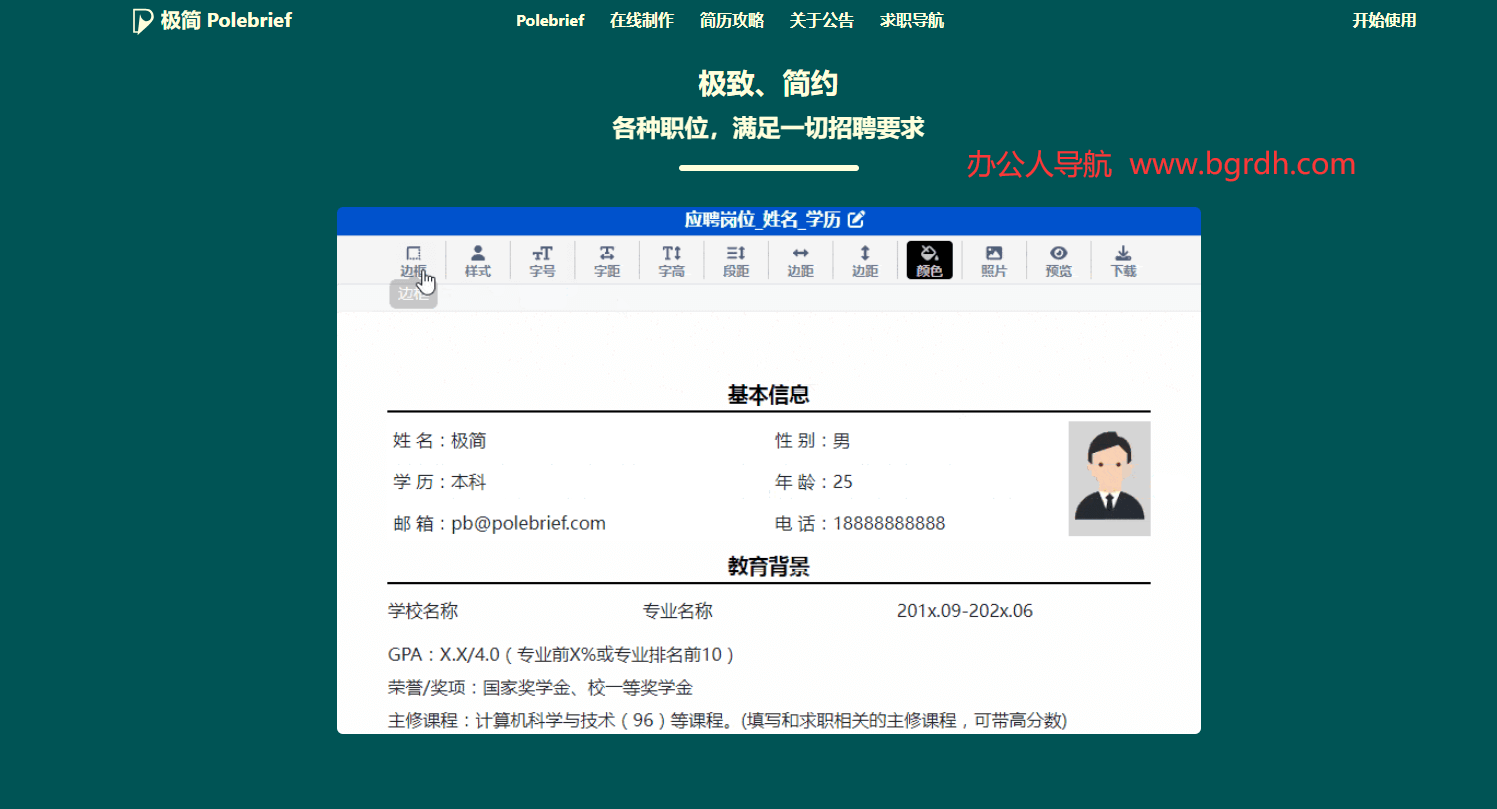Open 关于公告 in the top navigation

[821, 21]
